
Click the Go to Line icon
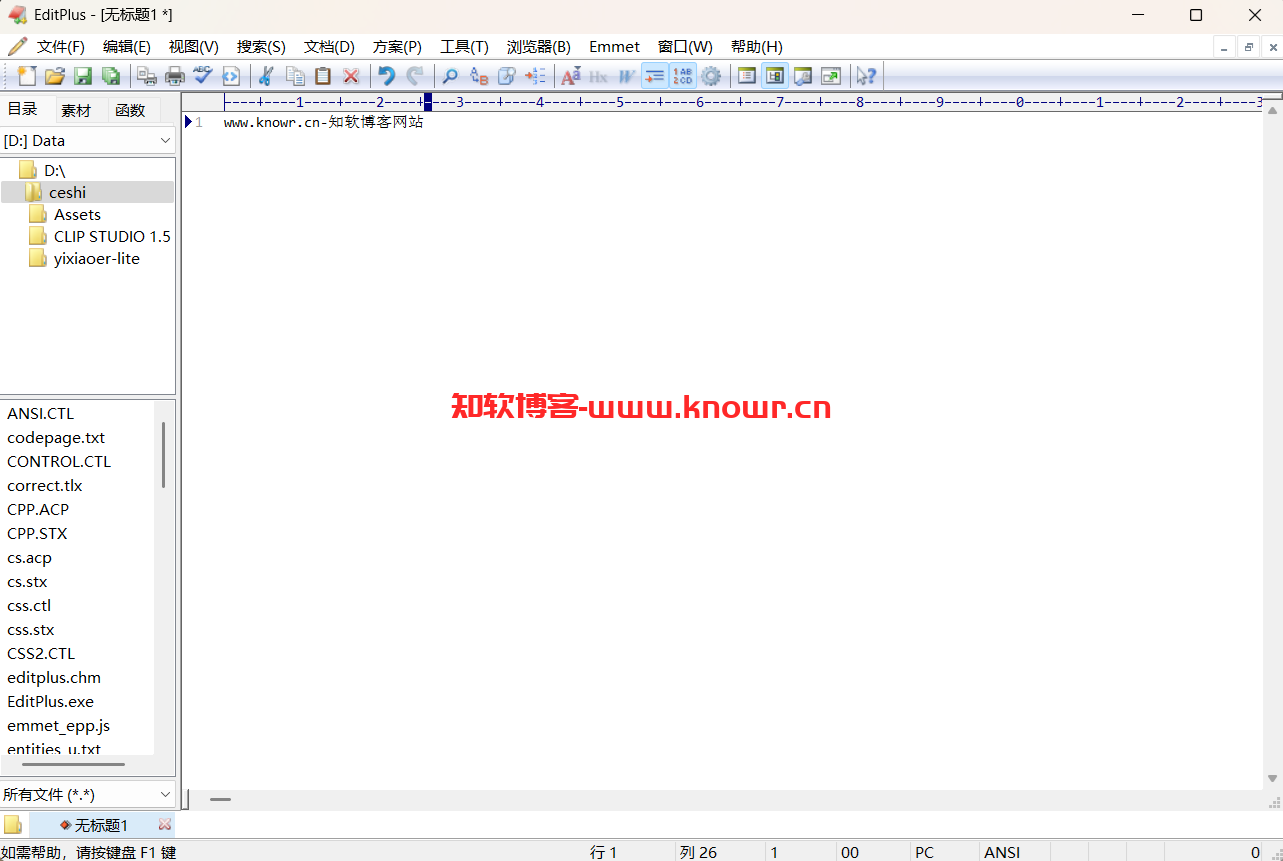(535, 76)
